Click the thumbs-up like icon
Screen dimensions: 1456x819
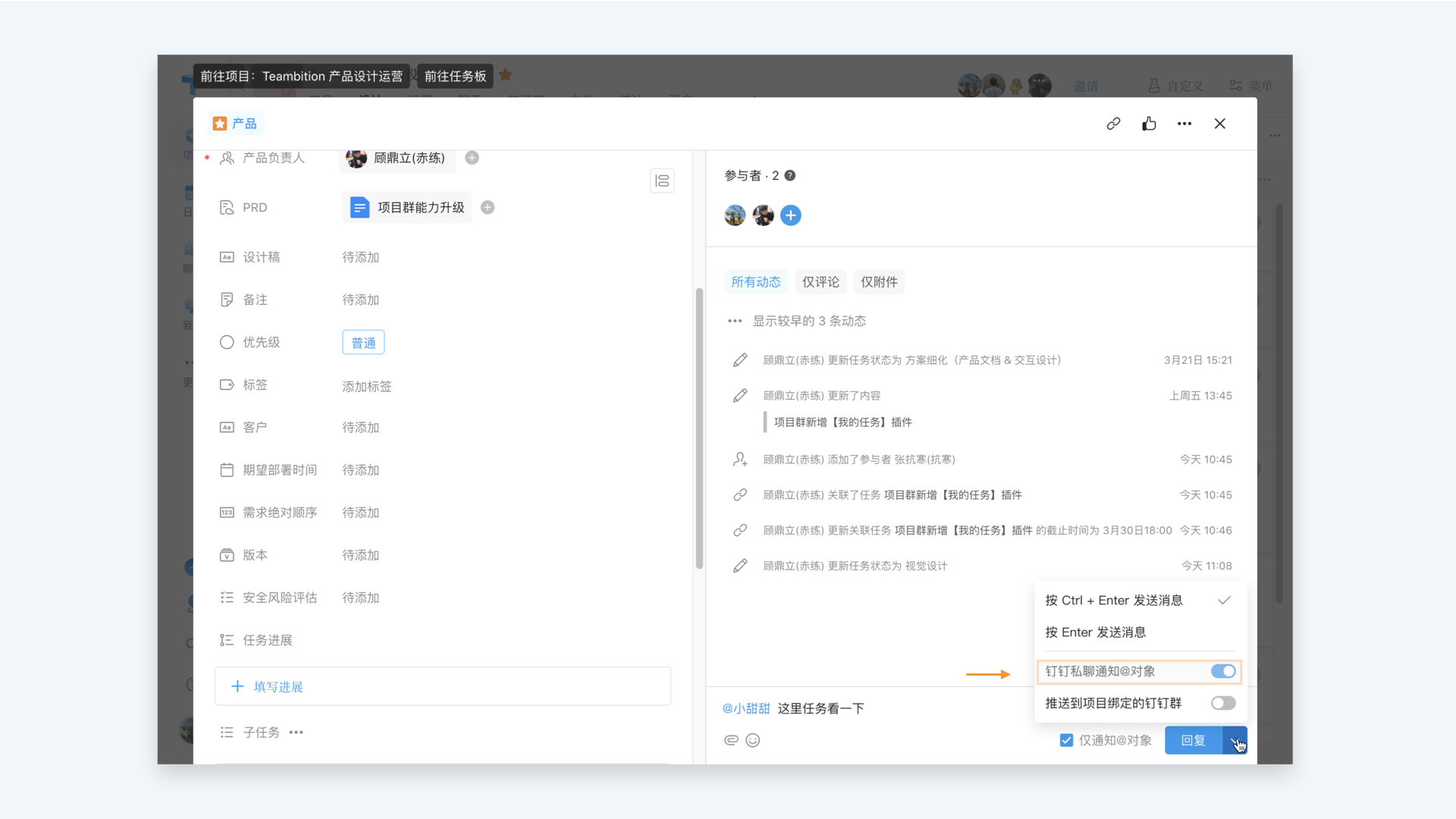click(1149, 124)
